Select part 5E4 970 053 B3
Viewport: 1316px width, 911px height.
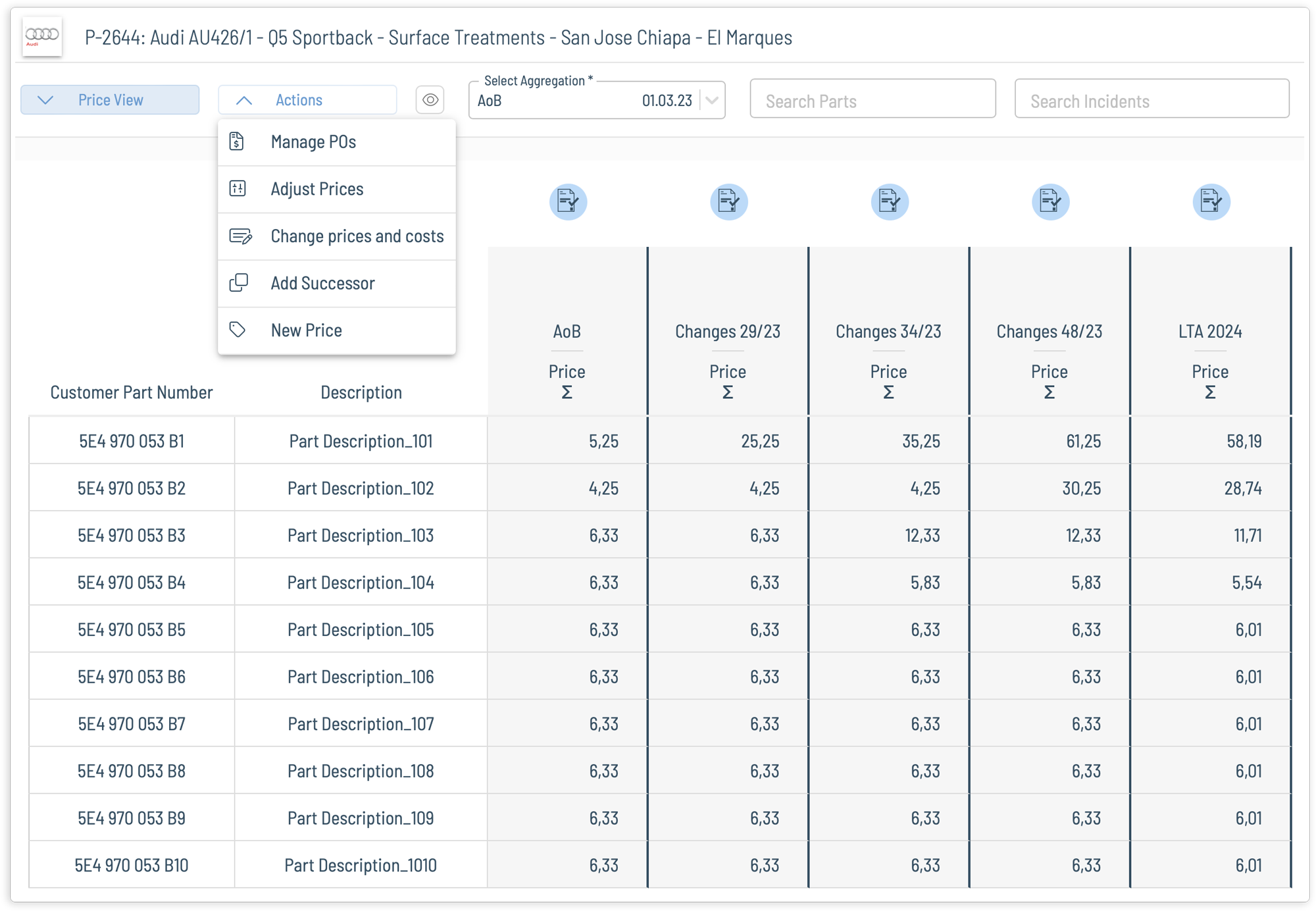coord(132,536)
